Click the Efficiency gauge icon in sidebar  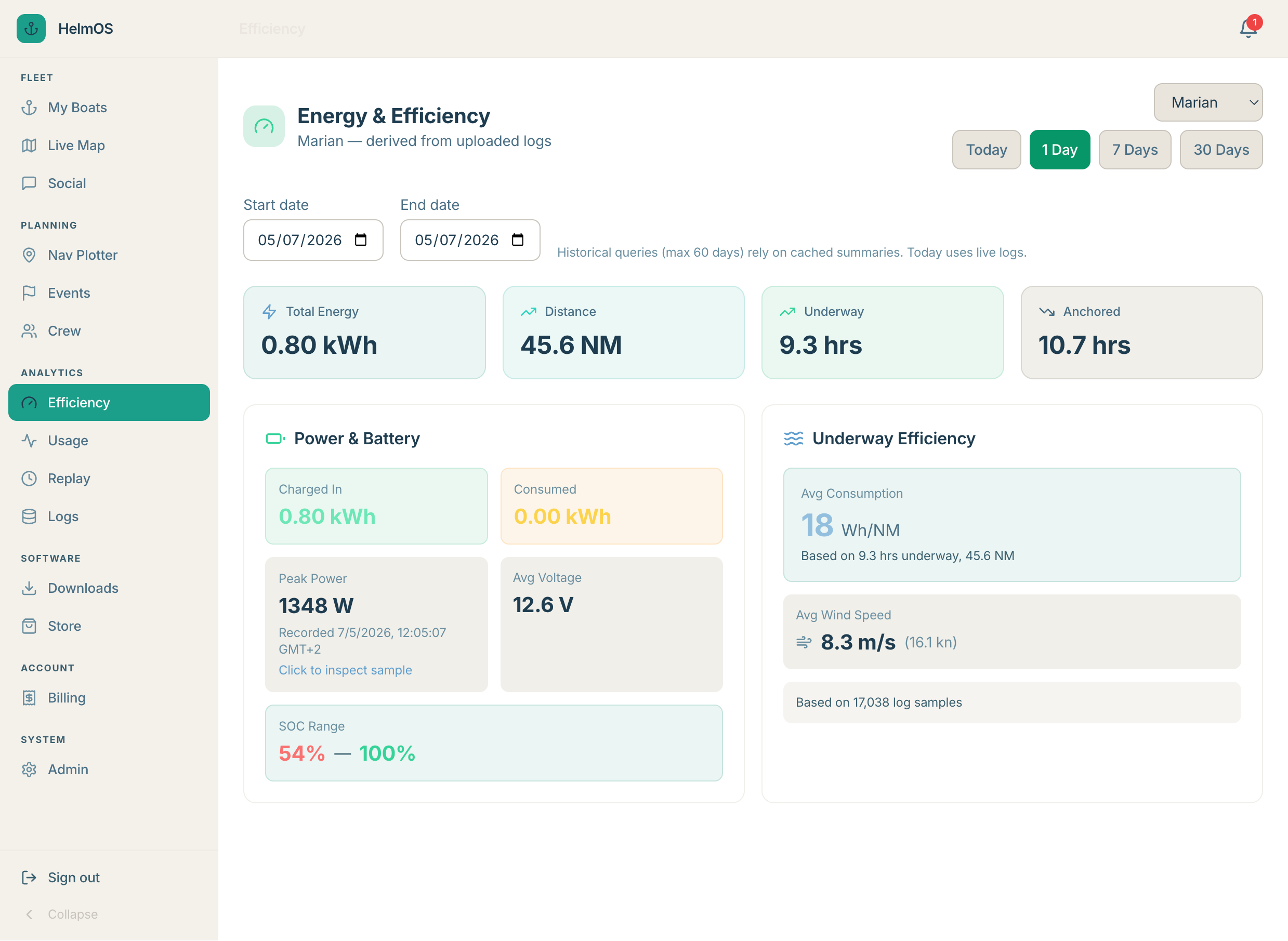click(x=29, y=403)
